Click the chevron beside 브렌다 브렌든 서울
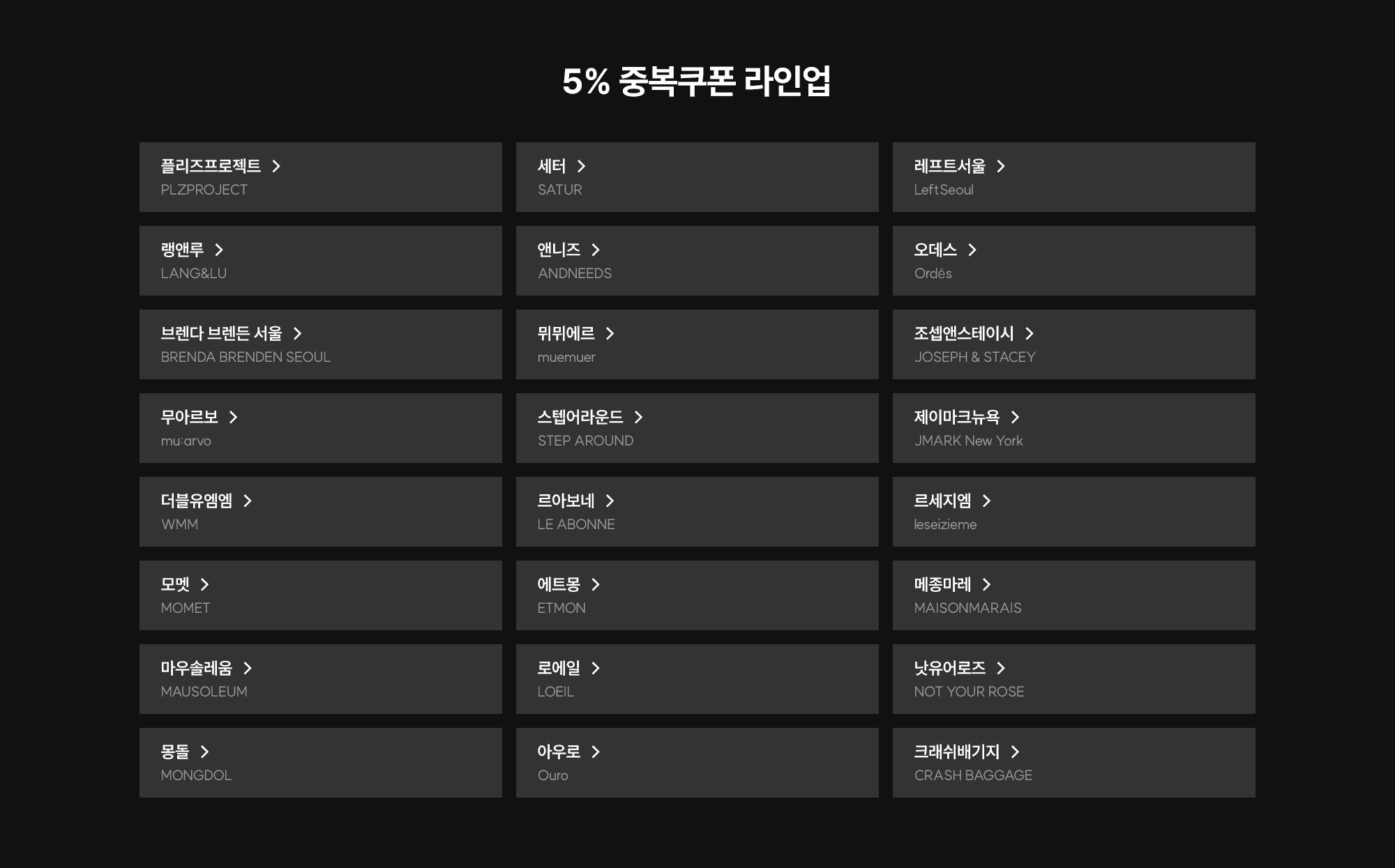 coord(298,333)
